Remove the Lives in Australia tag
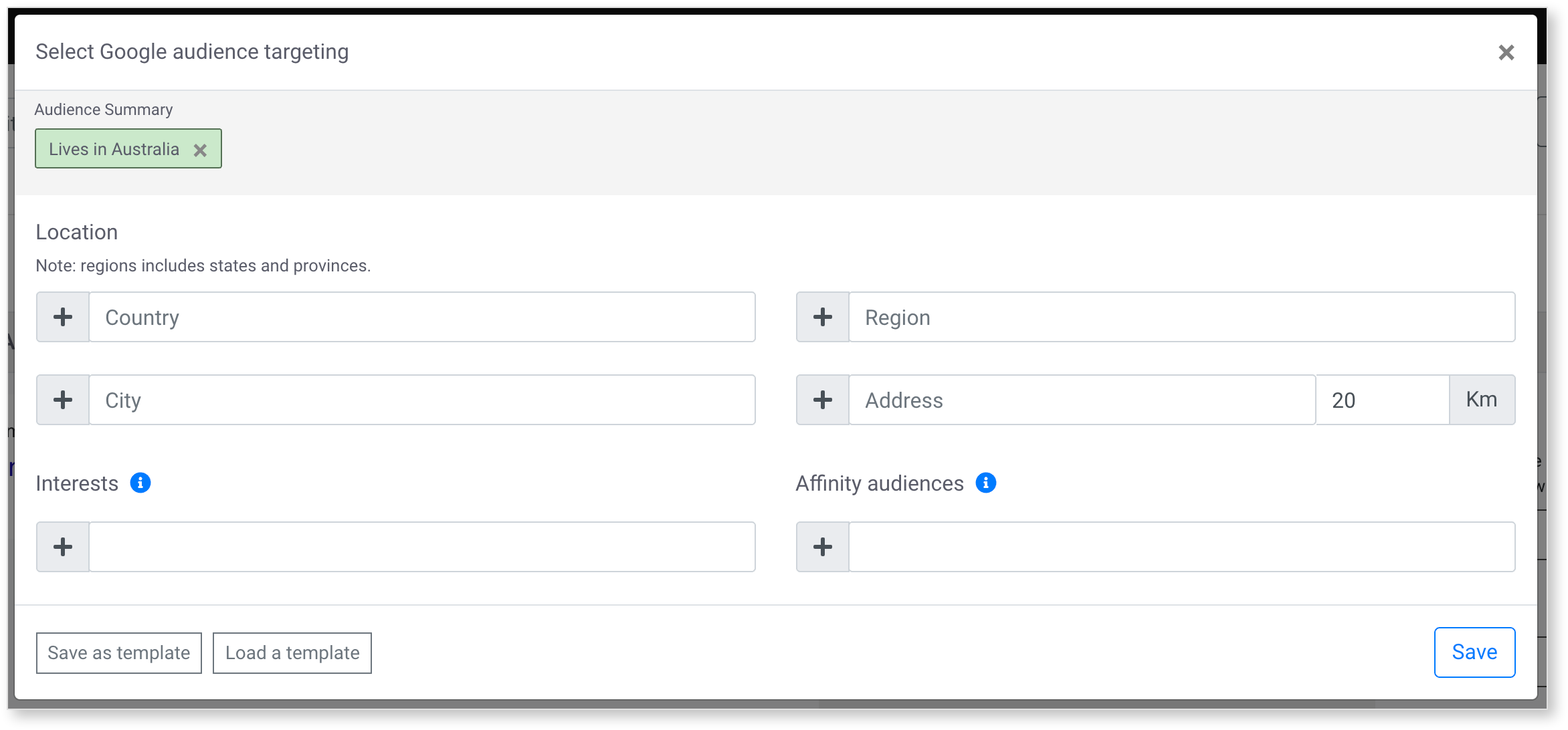 click(200, 150)
